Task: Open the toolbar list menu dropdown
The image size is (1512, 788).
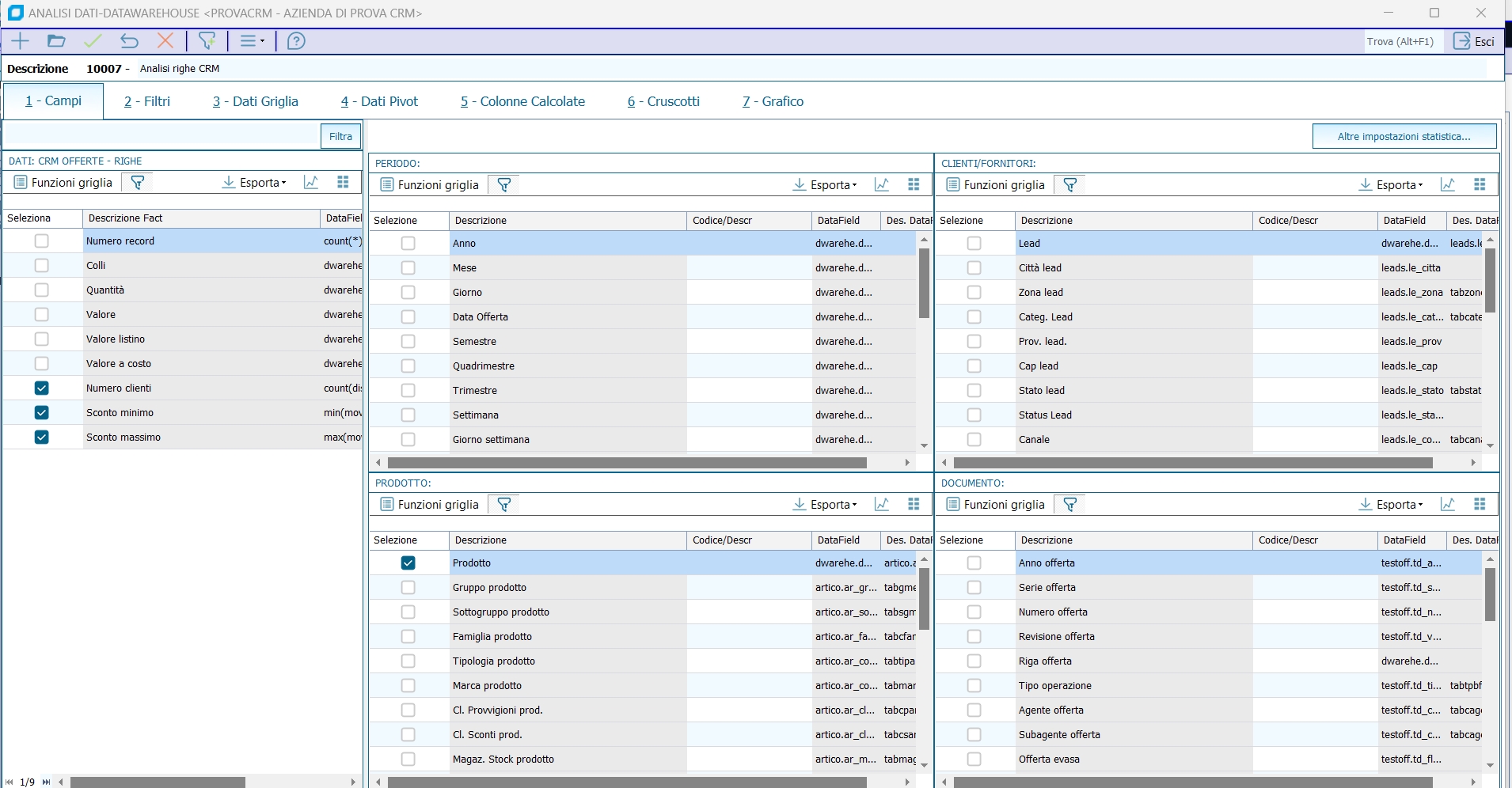Action: 252,41
